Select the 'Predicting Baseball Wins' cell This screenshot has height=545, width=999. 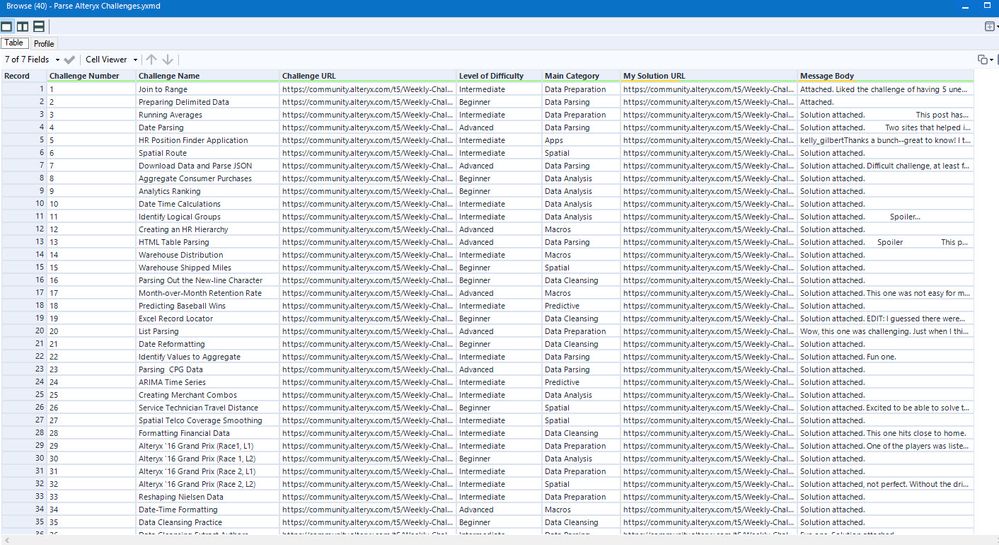(208, 306)
